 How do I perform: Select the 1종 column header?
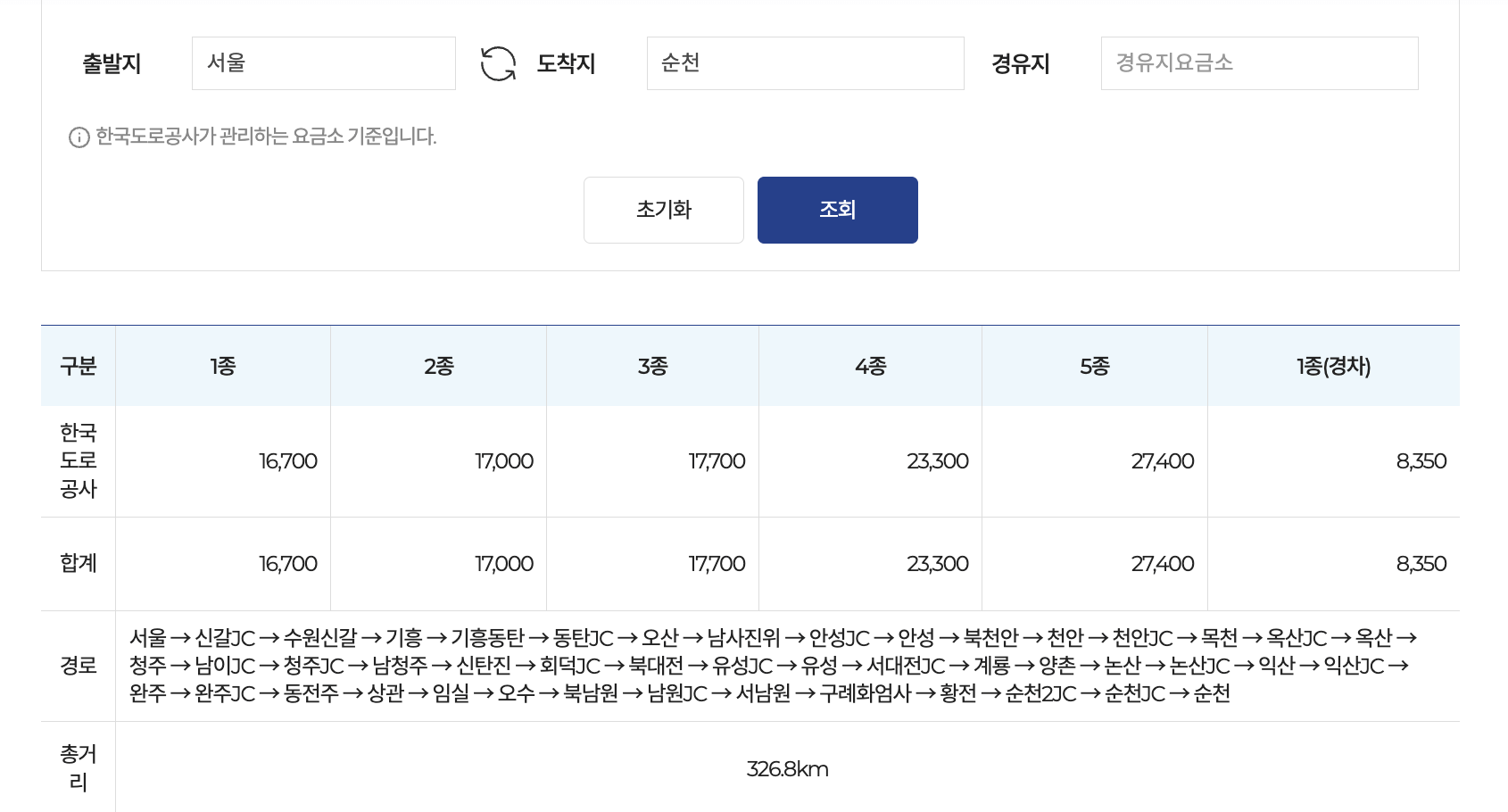coord(223,365)
